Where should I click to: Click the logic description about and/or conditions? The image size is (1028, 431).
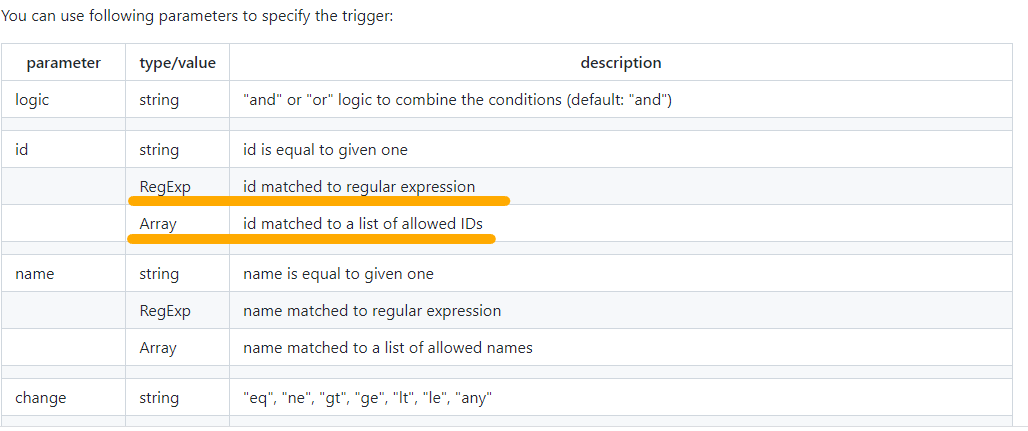pos(458,100)
